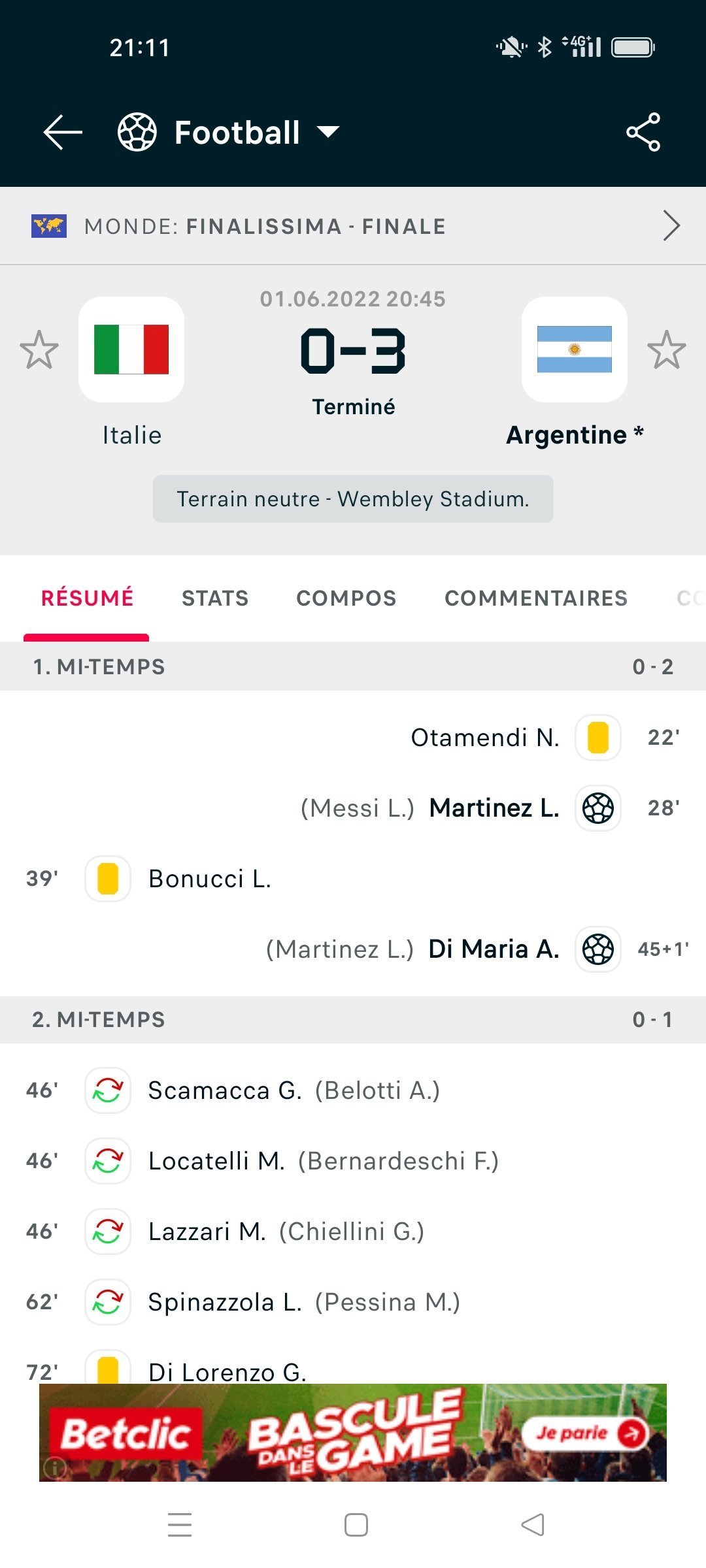Tap the Italy flag team logo
The image size is (706, 1568).
coord(131,350)
